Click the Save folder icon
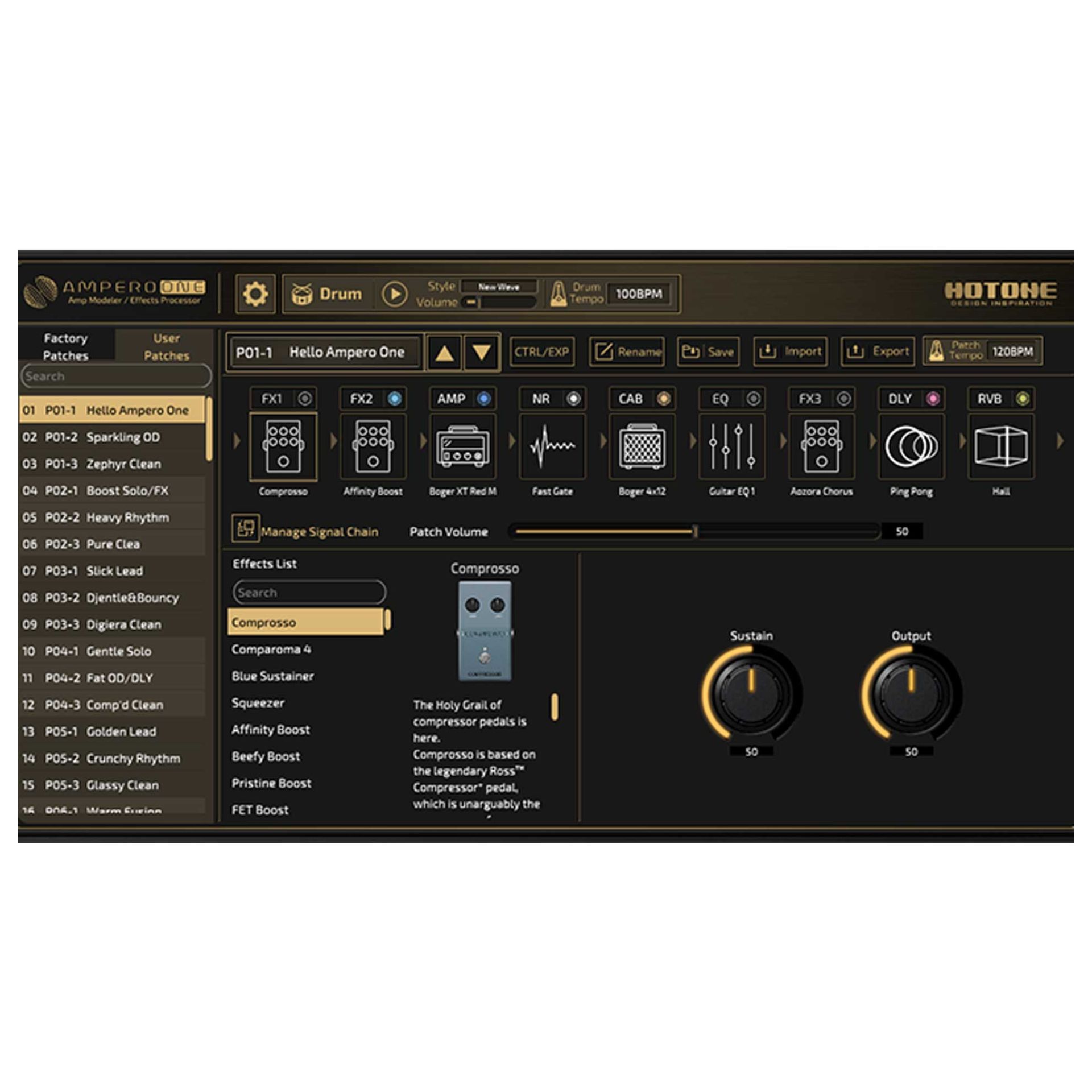1092x1092 pixels. [x=690, y=351]
